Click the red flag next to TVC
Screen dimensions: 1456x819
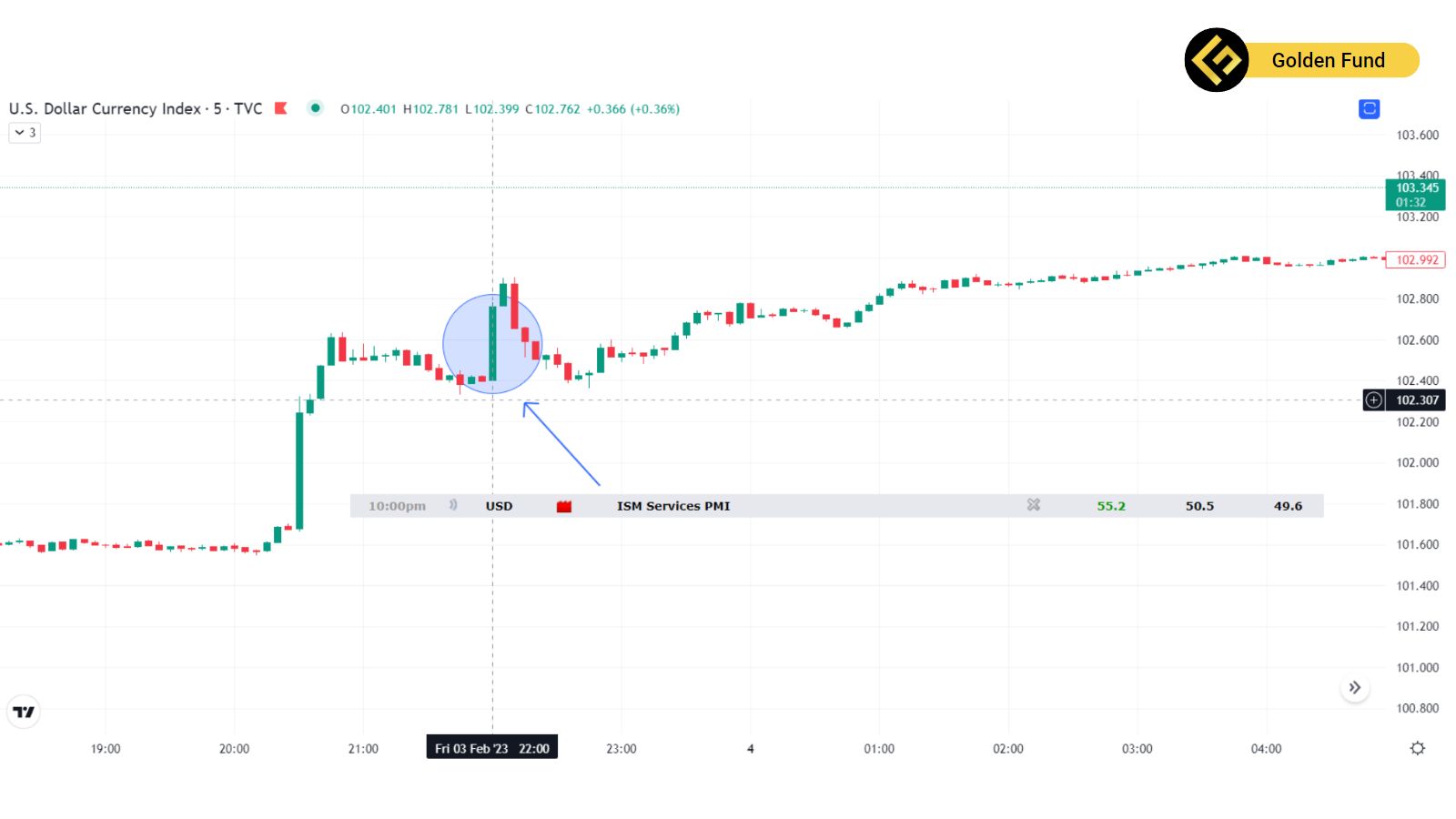(281, 108)
